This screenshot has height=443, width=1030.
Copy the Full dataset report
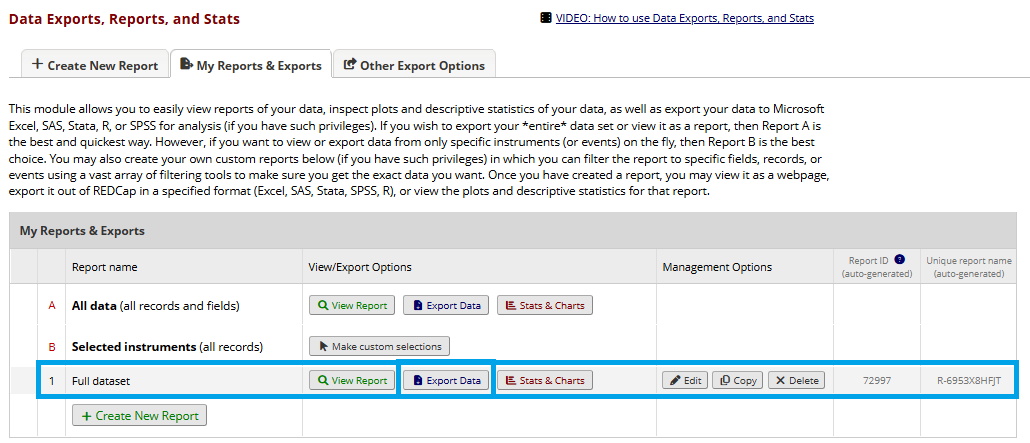737,380
